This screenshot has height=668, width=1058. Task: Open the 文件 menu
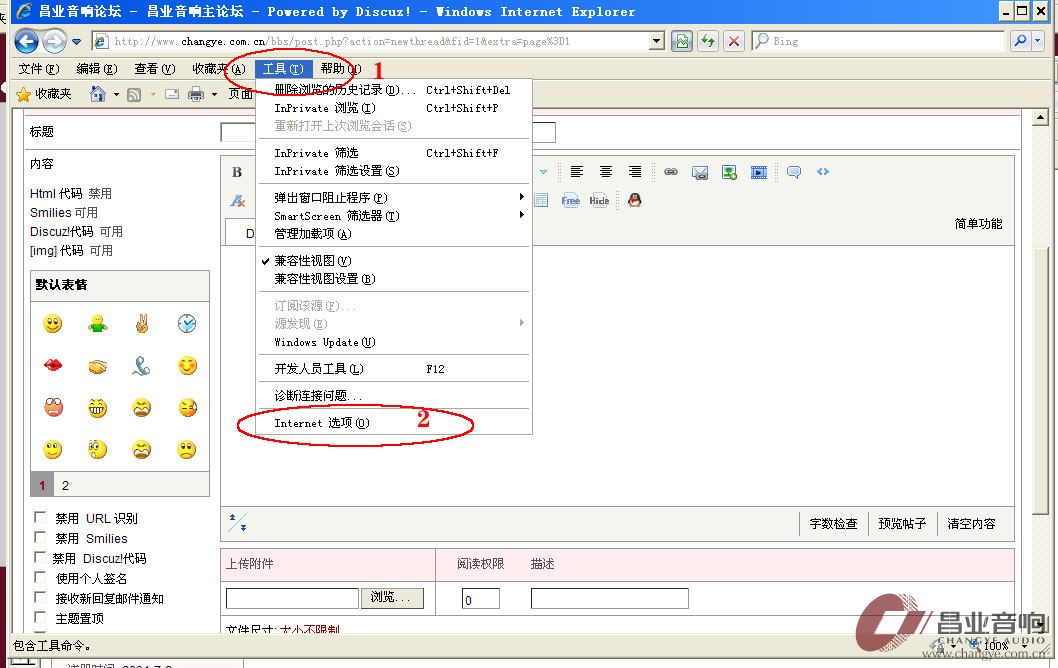(39, 69)
